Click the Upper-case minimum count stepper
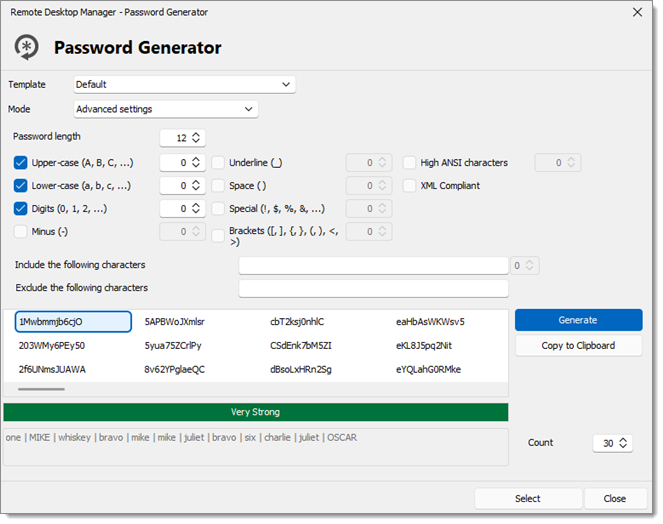 [182, 163]
